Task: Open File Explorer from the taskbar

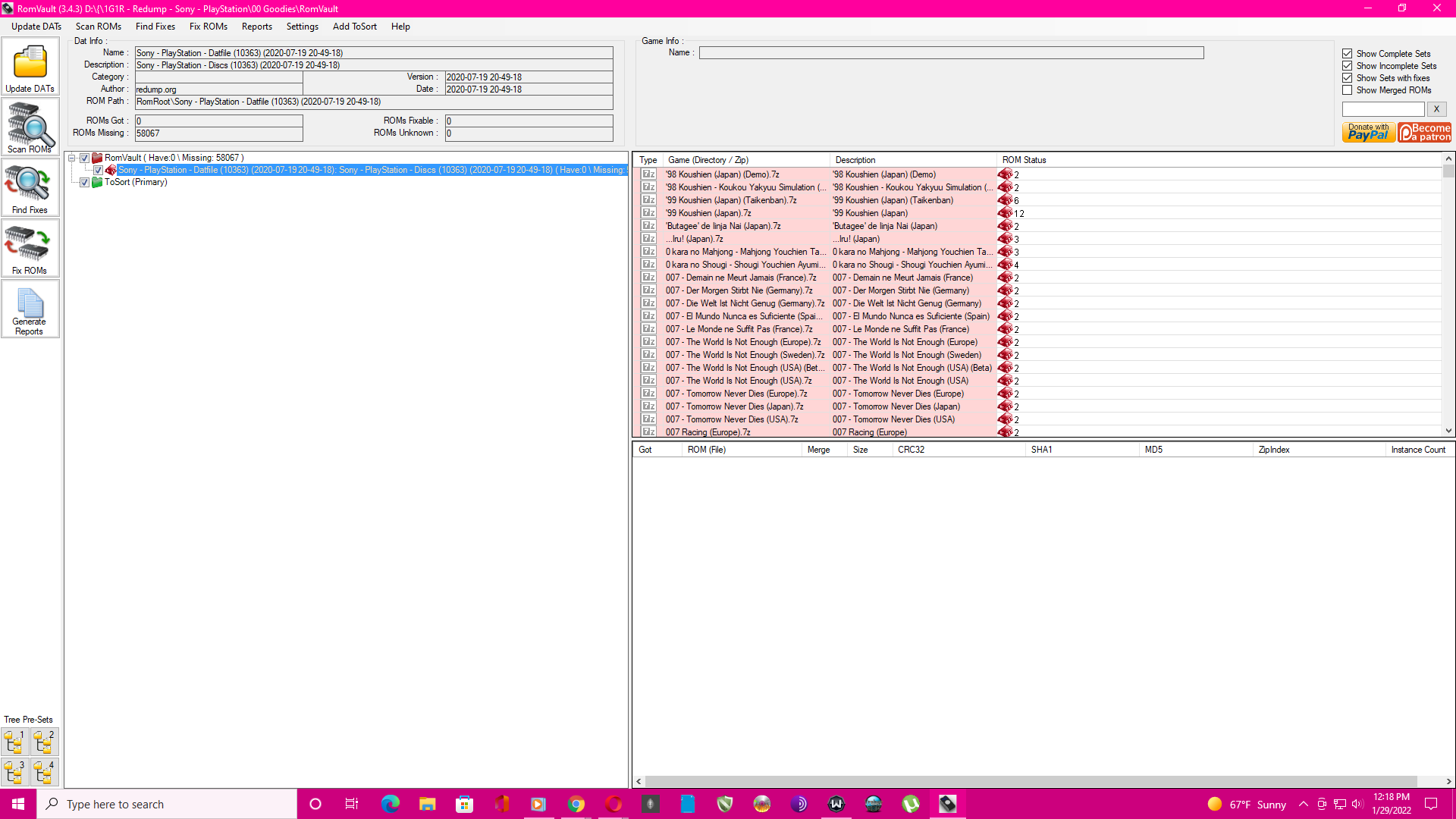Action: [x=427, y=804]
